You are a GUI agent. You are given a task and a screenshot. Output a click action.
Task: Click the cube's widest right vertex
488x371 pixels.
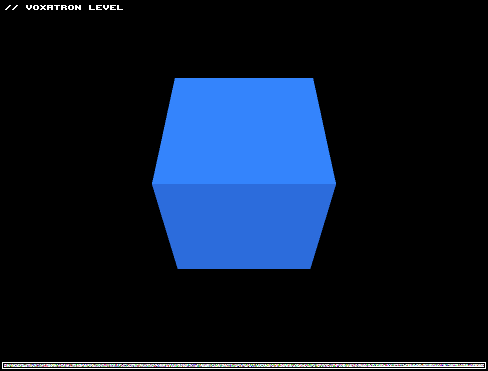(x=336, y=184)
